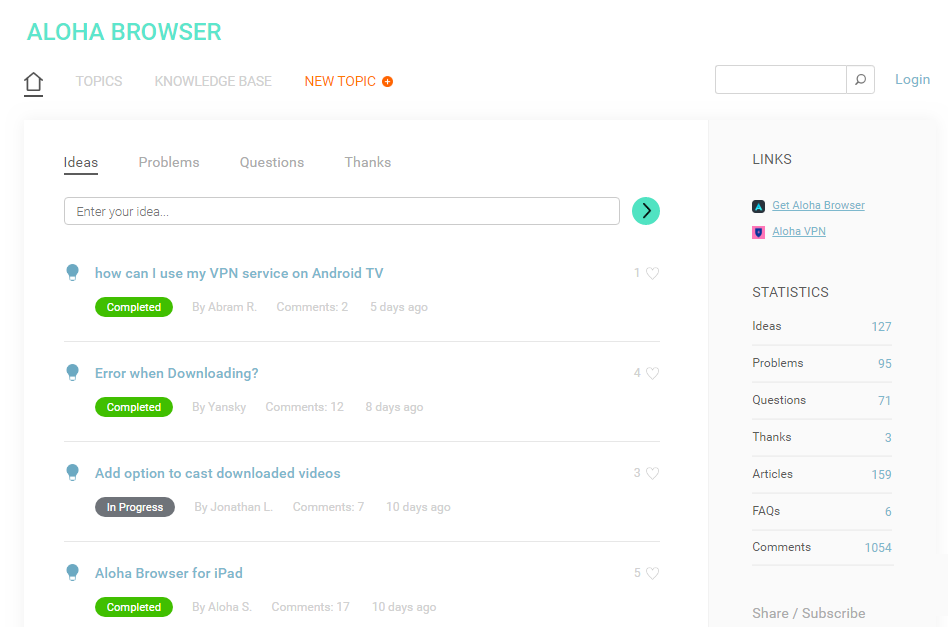The image size is (948, 627).
Task: Click Completed badge on Error when Downloading
Action: (x=134, y=407)
